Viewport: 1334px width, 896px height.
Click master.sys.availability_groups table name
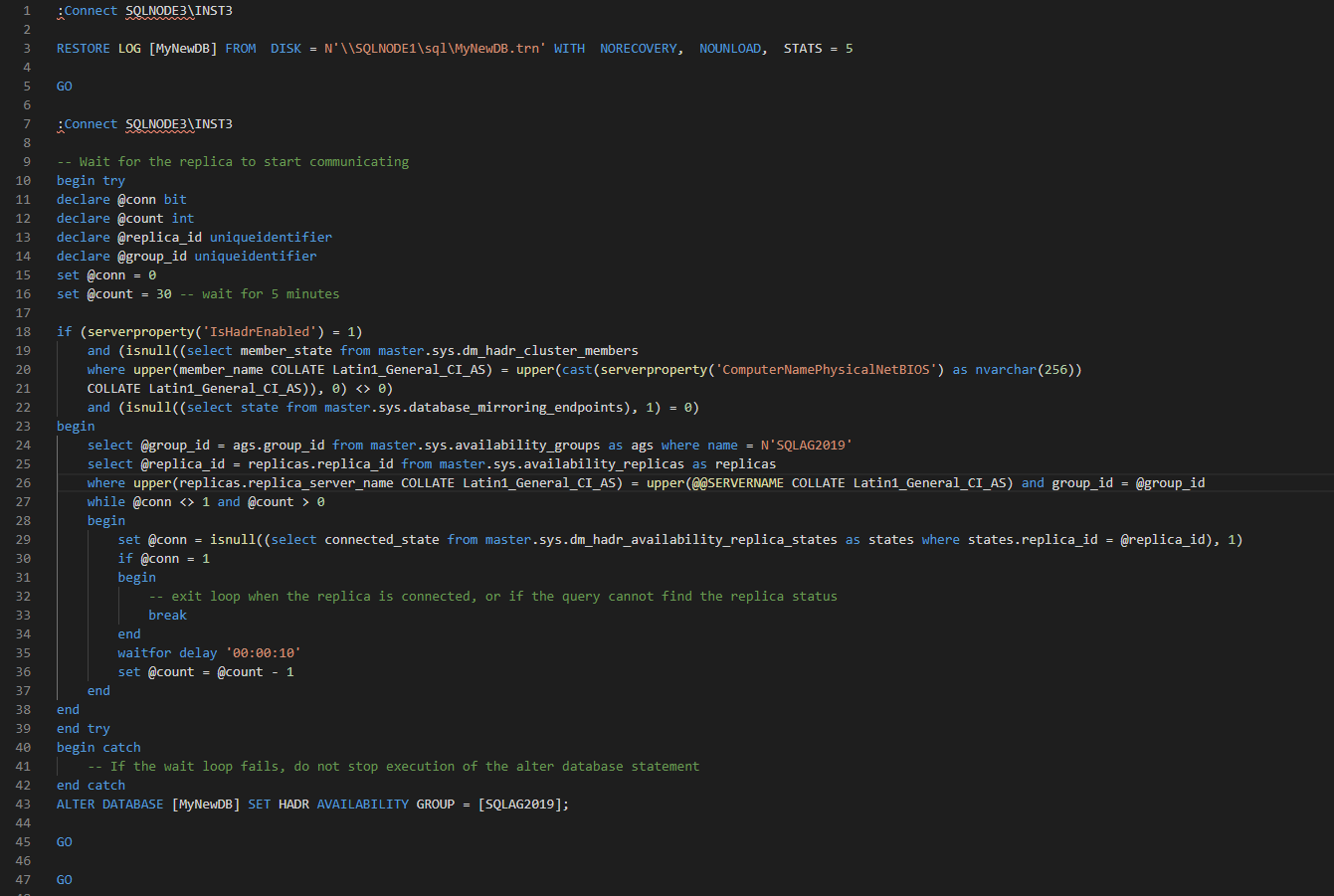(485, 445)
